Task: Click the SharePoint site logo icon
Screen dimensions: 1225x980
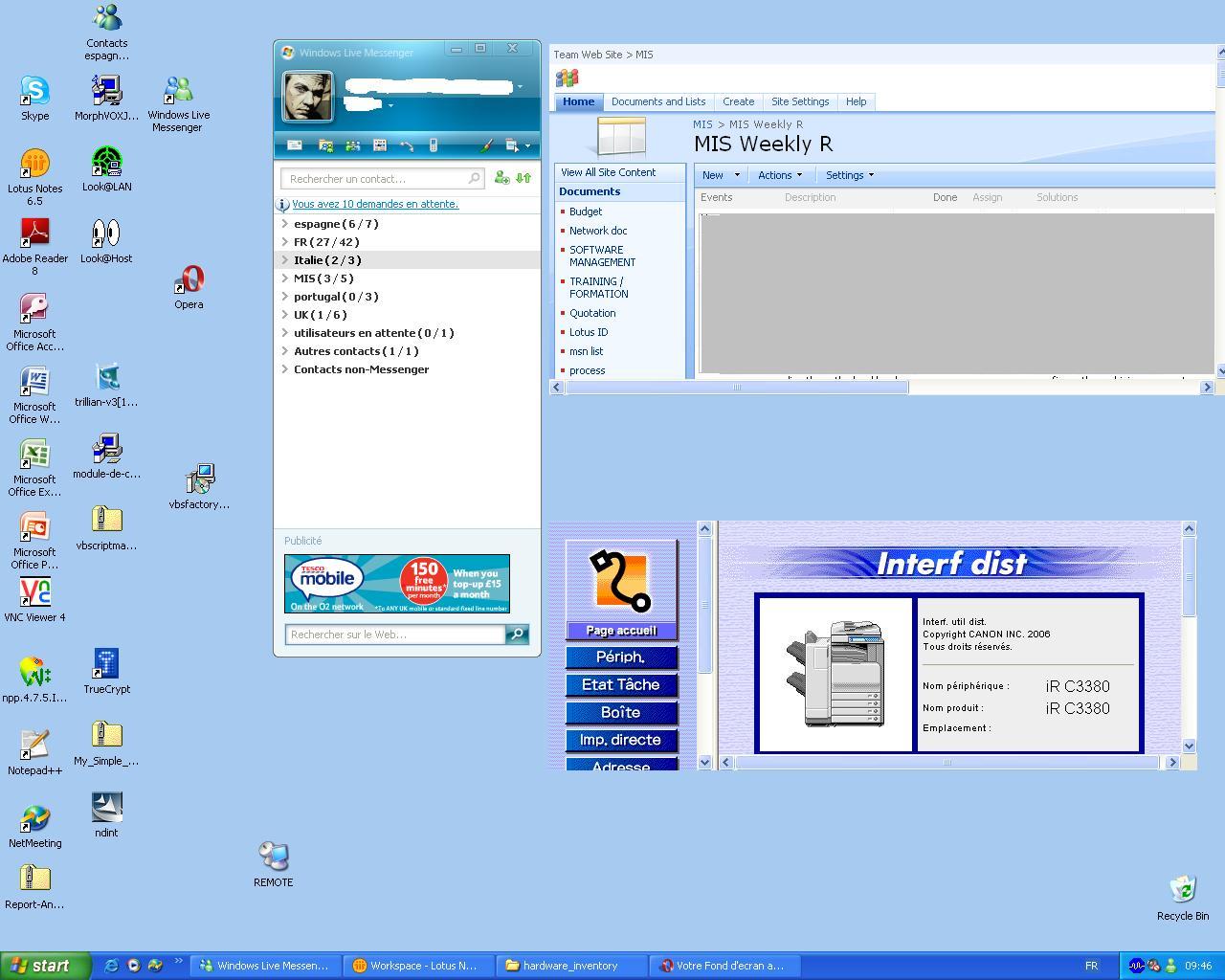Action: point(568,78)
